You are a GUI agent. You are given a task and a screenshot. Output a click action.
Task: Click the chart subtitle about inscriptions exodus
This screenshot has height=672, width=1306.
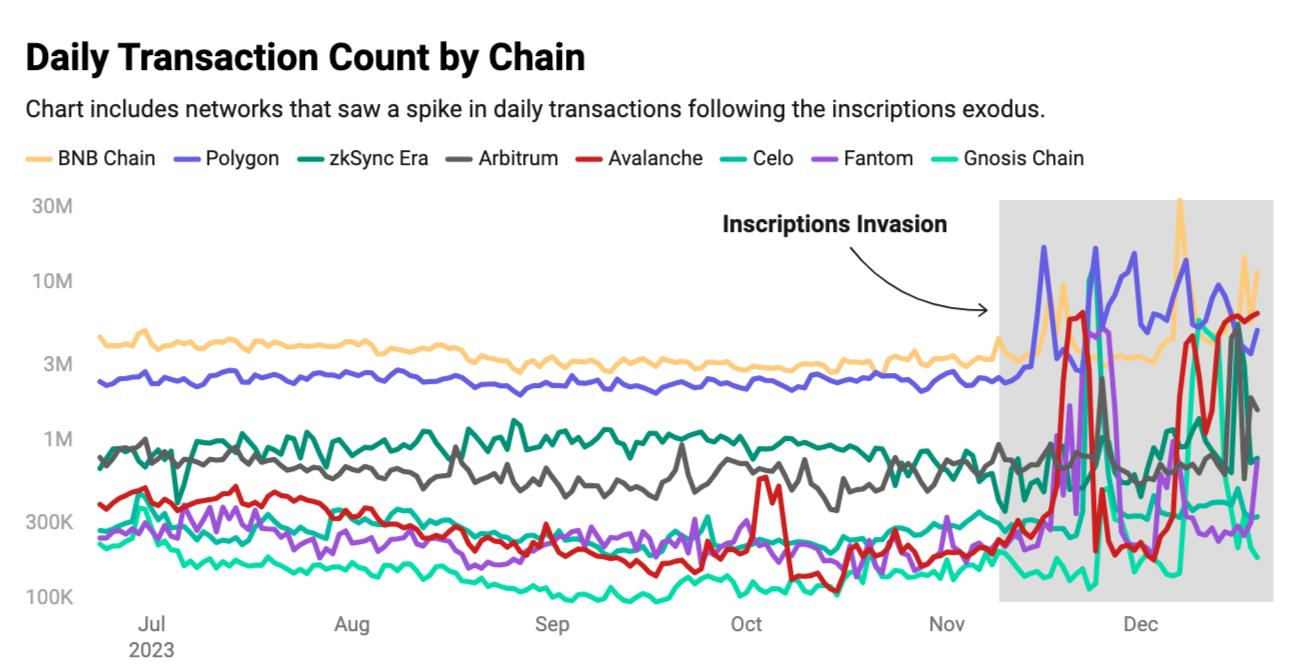pyautogui.click(x=535, y=109)
